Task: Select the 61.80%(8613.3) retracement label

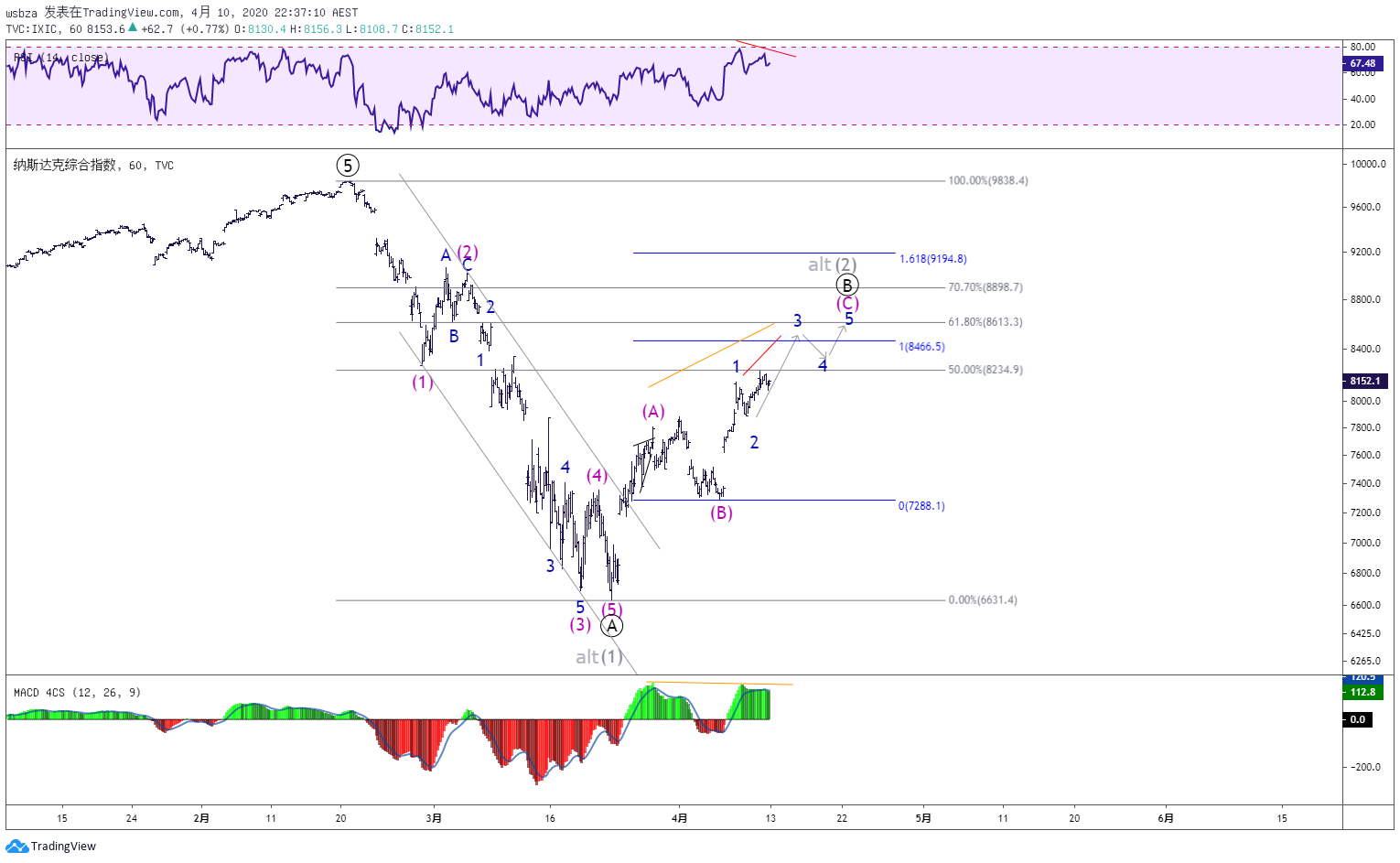Action: click(x=985, y=322)
